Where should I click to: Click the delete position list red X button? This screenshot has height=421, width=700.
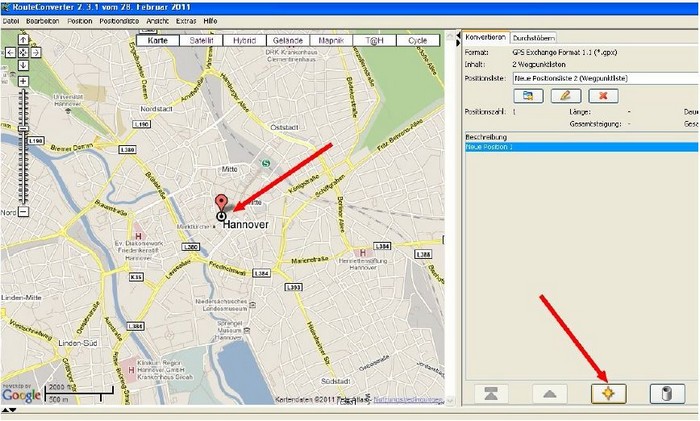click(603, 96)
